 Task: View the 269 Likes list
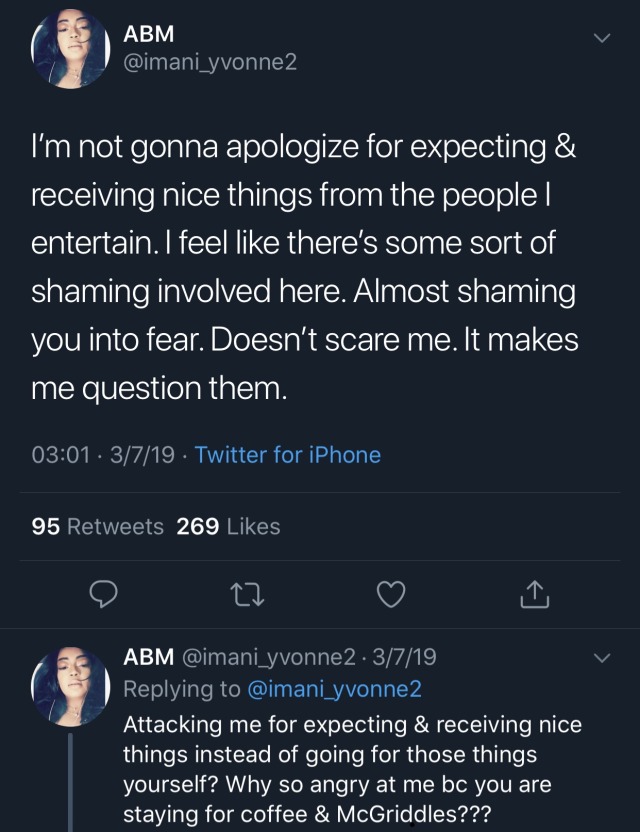point(228,526)
